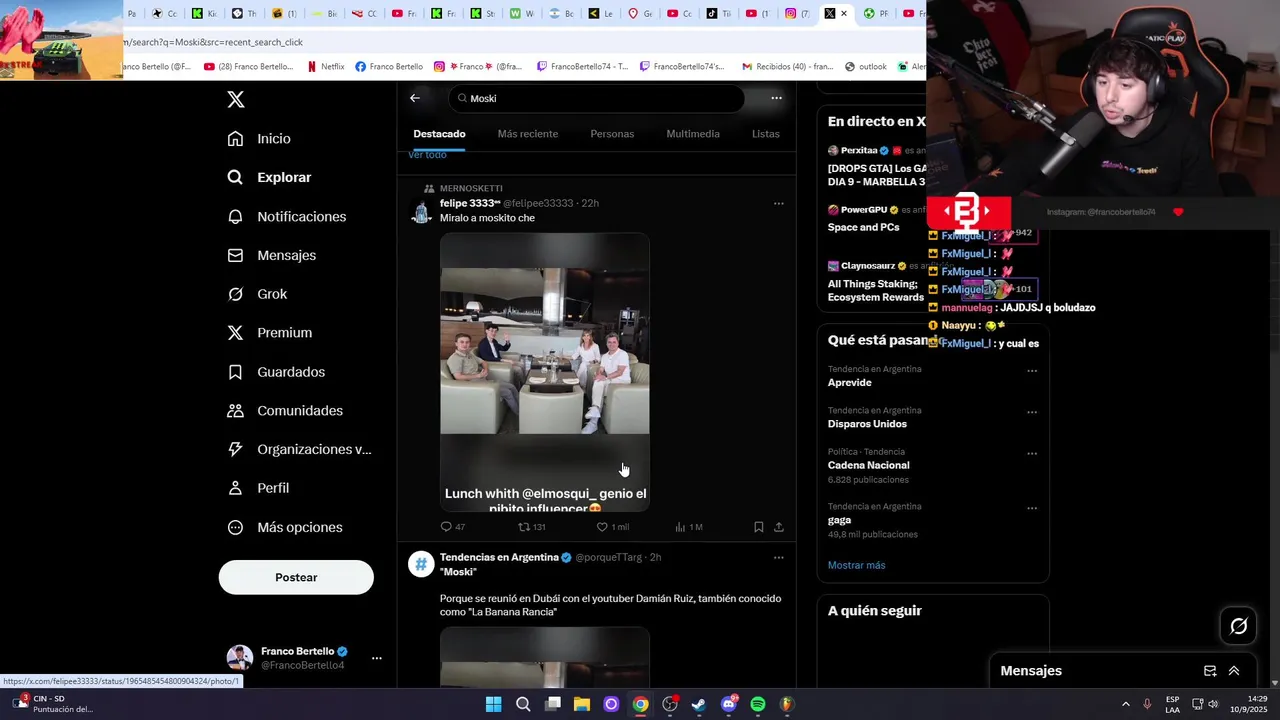Switch to Personas tab
This screenshot has height=720, width=1280.
tap(612, 134)
